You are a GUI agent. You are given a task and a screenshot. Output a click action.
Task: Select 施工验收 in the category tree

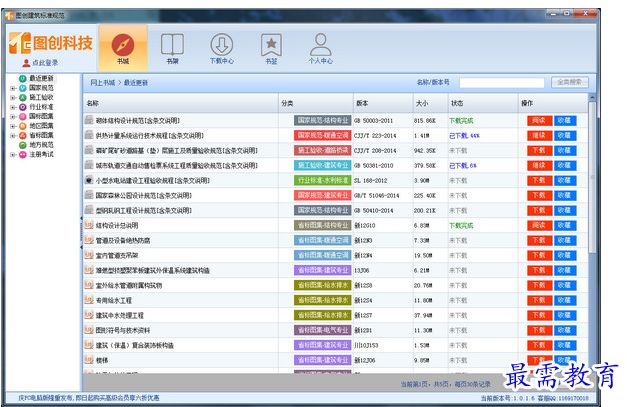coord(41,98)
